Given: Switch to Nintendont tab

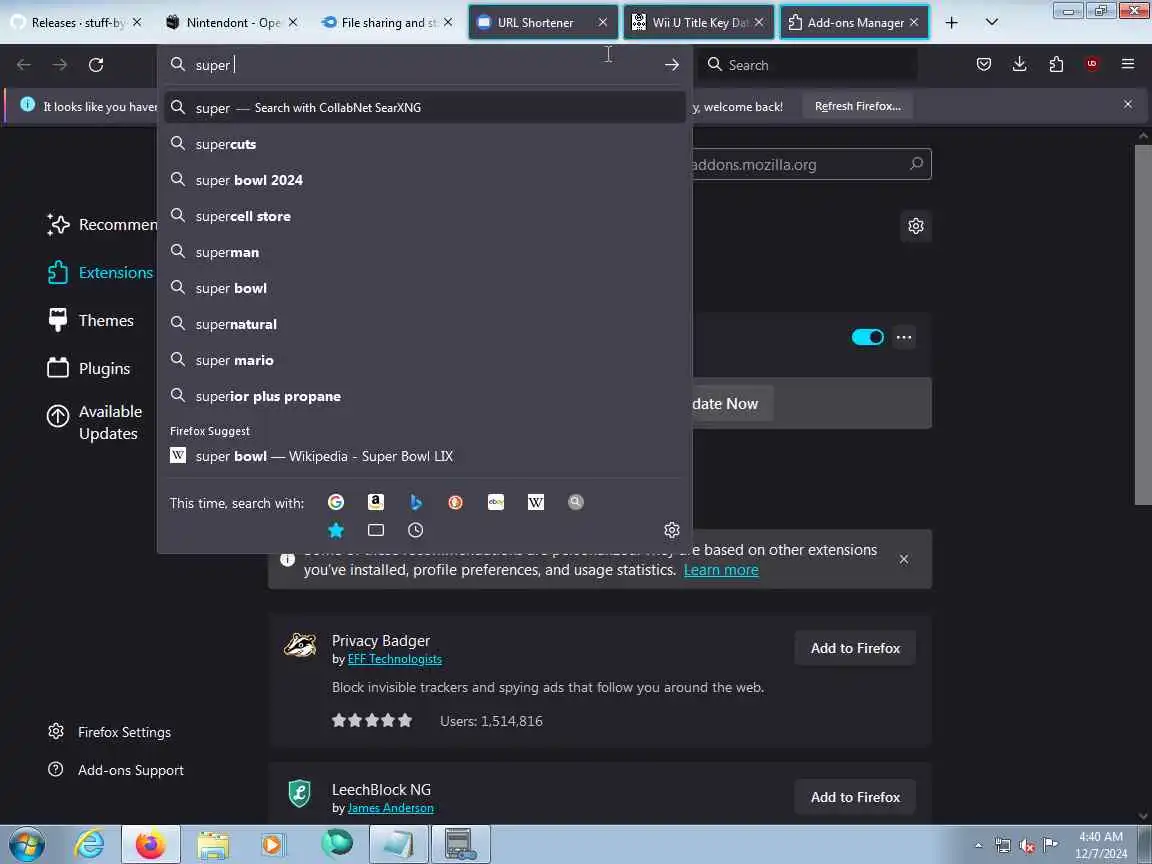Looking at the screenshot, I should 231,23.
